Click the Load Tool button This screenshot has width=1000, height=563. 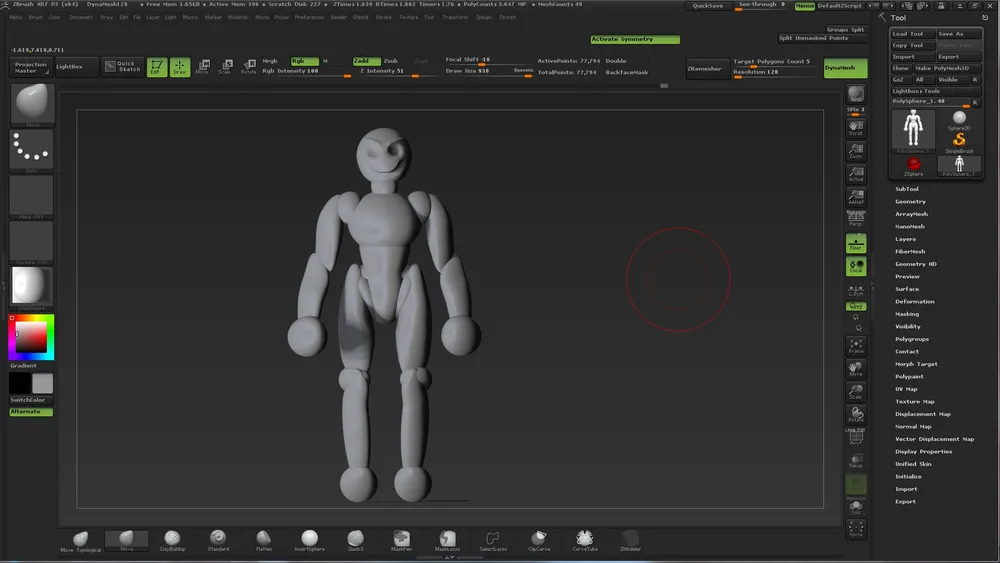tap(908, 34)
